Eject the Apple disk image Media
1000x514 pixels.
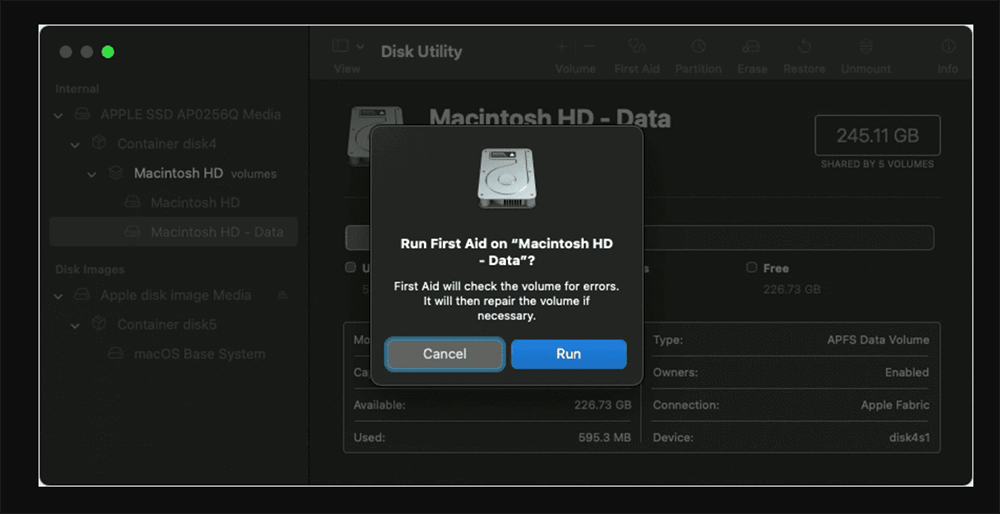282,296
